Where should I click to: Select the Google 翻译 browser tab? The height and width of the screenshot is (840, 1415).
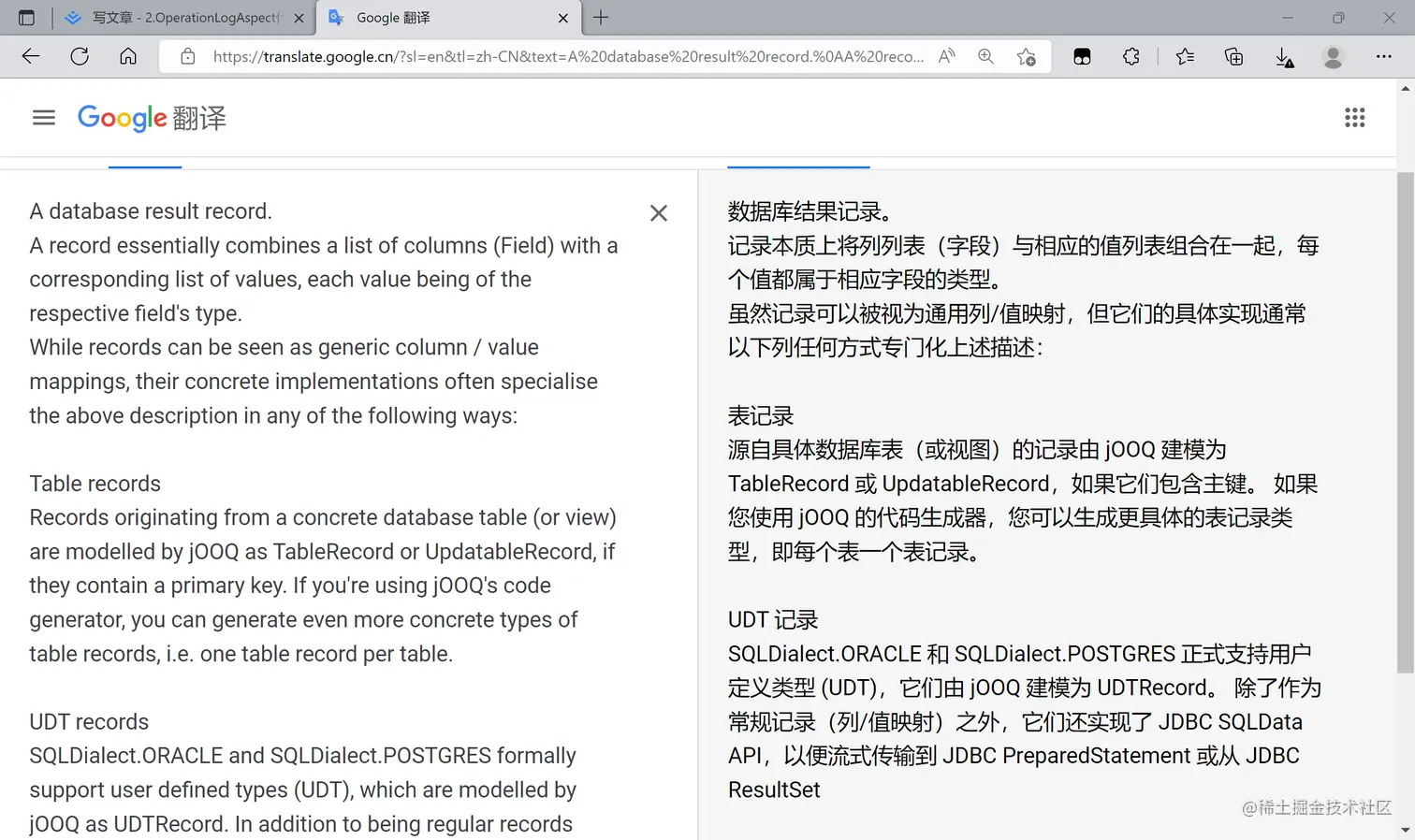coord(447,18)
